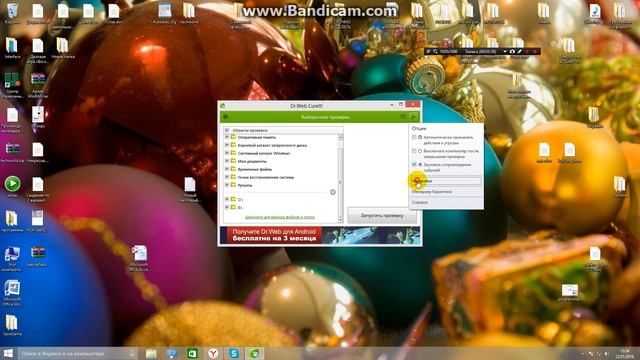Screen dimensions: 640x360
Task: Enable automatically apply actions to threats
Action: tap(414, 138)
